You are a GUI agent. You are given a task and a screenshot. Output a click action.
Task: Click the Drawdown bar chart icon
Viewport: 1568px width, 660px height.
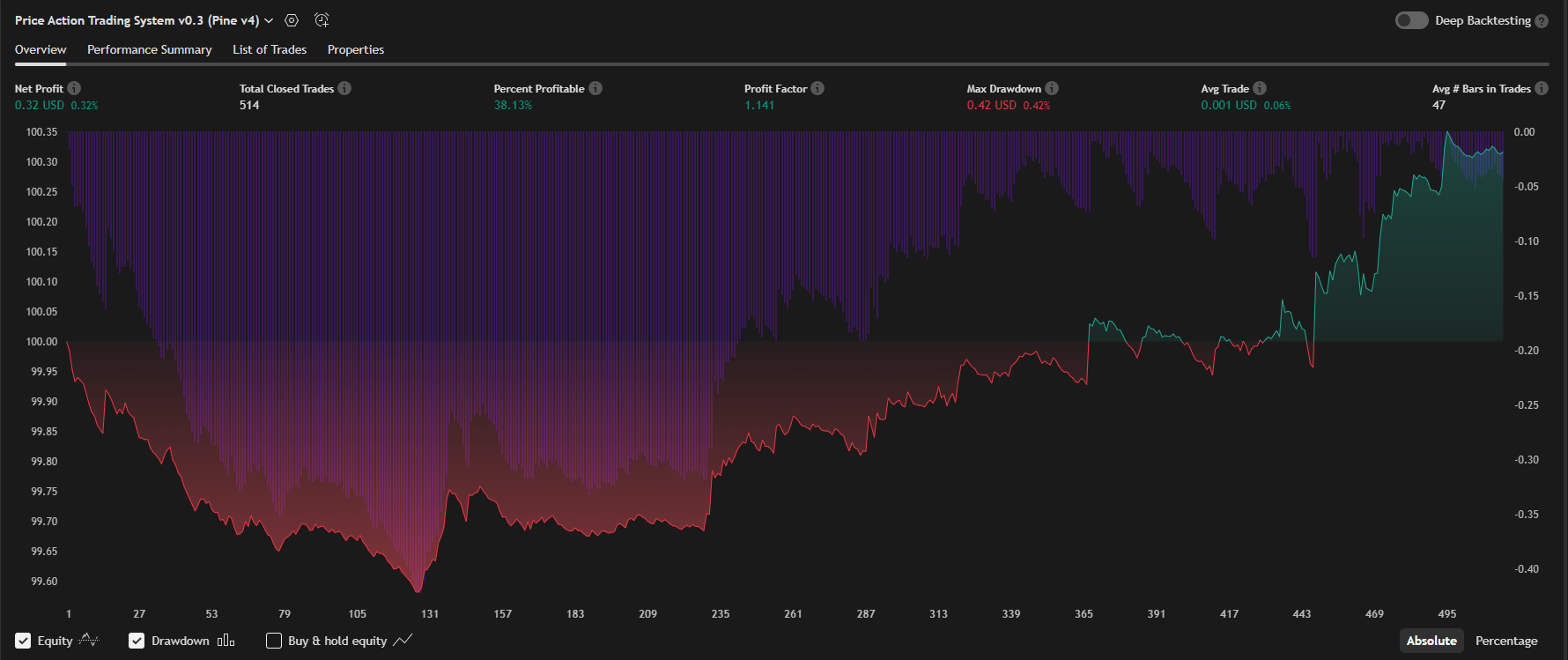click(226, 641)
